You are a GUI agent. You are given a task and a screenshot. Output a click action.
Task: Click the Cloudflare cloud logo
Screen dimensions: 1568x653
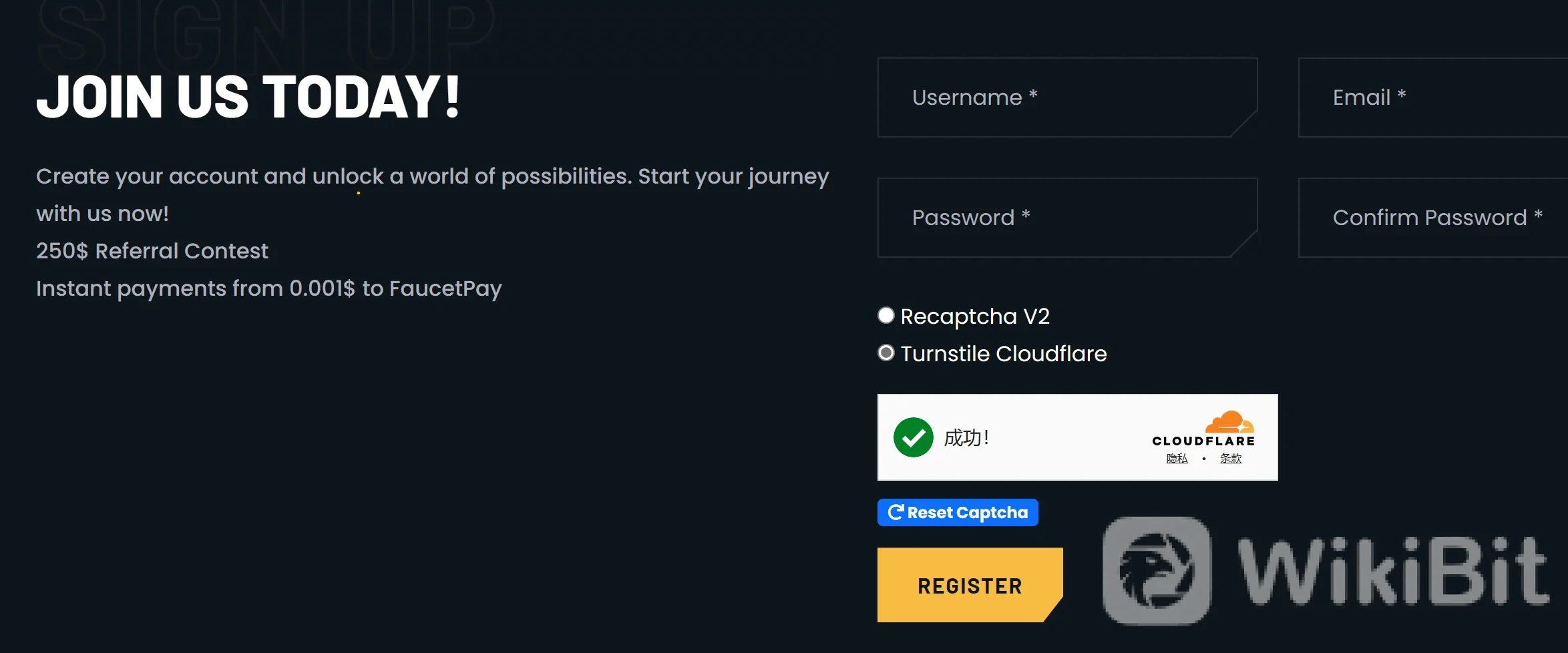[x=1229, y=423]
